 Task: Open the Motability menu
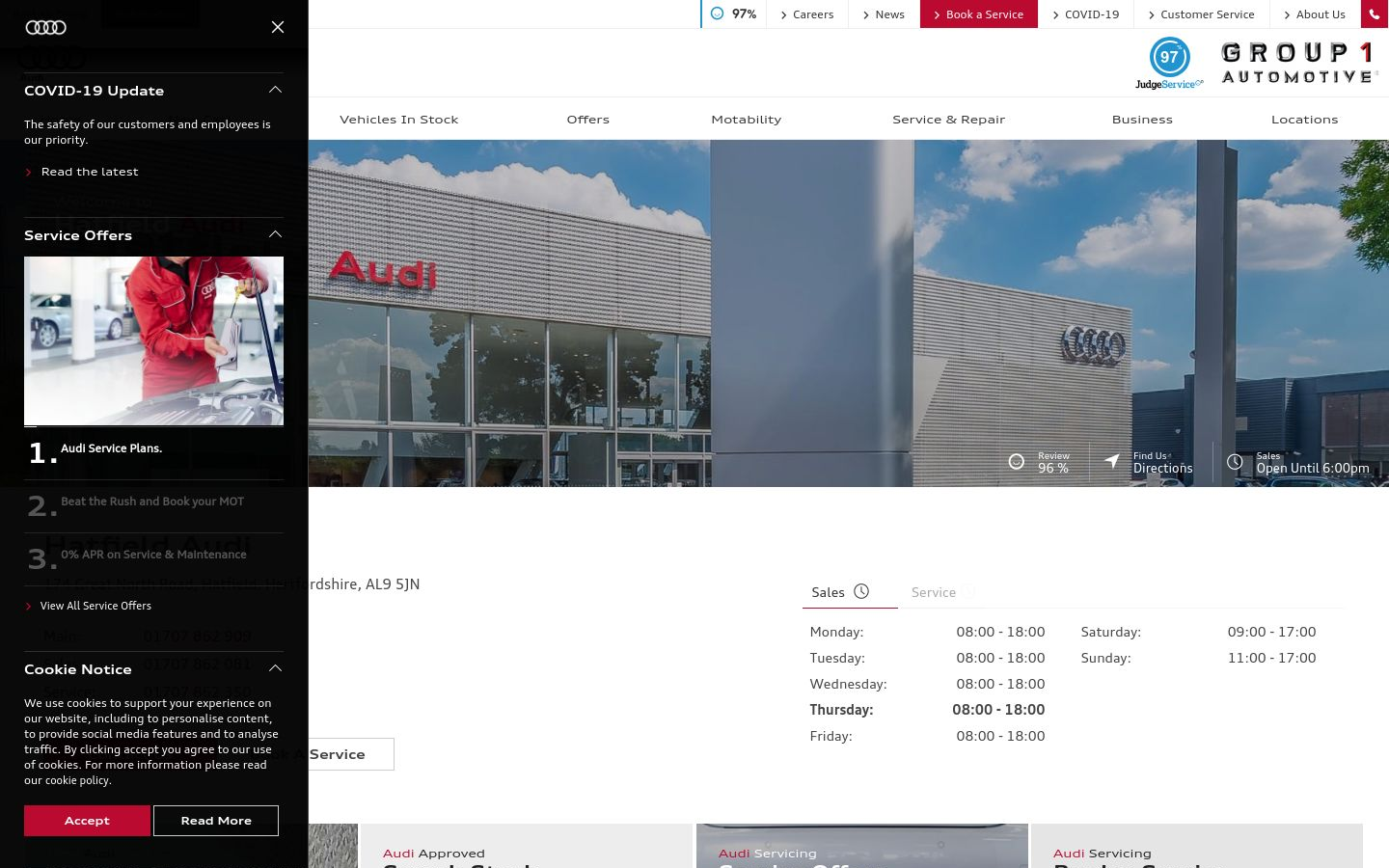[747, 120]
